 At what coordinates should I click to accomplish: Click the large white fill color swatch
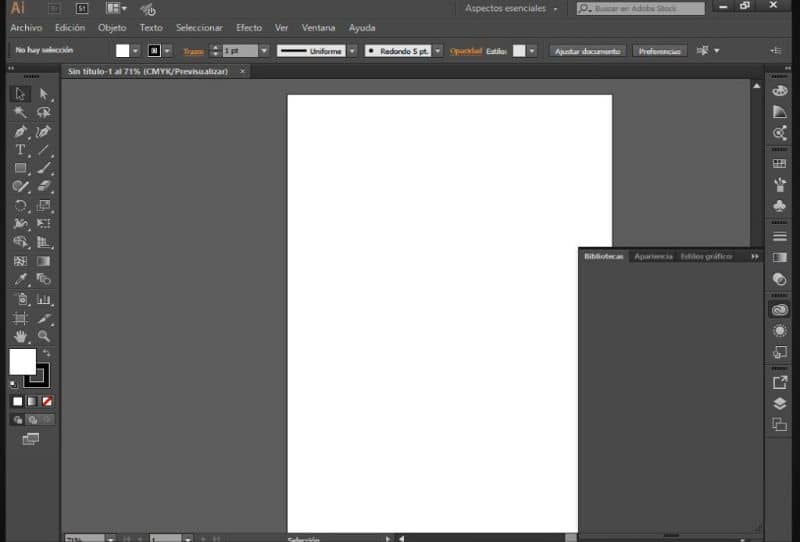[x=22, y=362]
